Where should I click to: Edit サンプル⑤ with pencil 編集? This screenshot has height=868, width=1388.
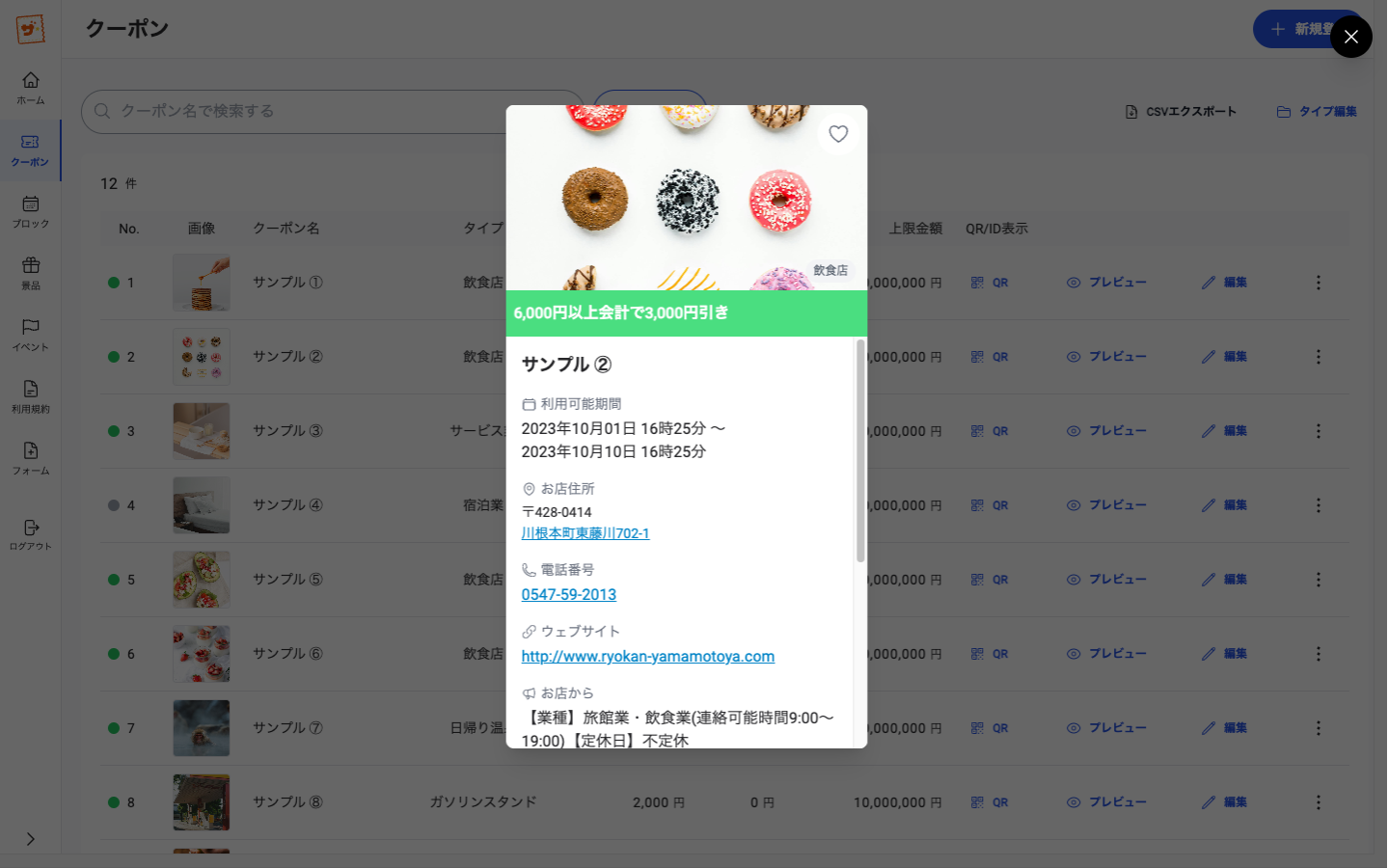pyautogui.click(x=1224, y=580)
